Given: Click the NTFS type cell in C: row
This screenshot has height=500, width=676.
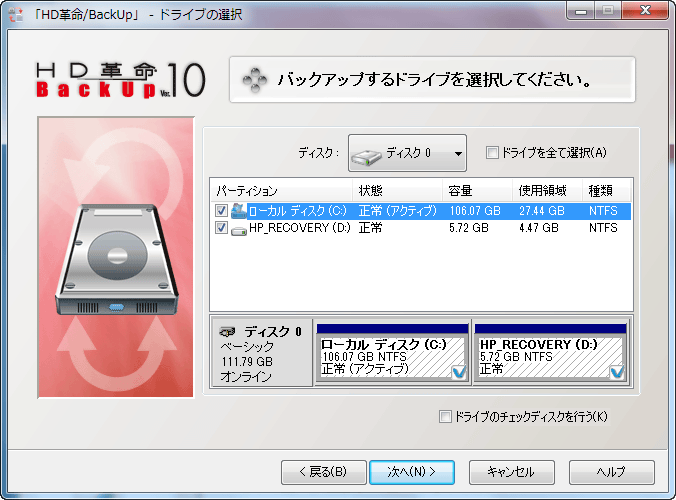Looking at the screenshot, I should tap(603, 211).
